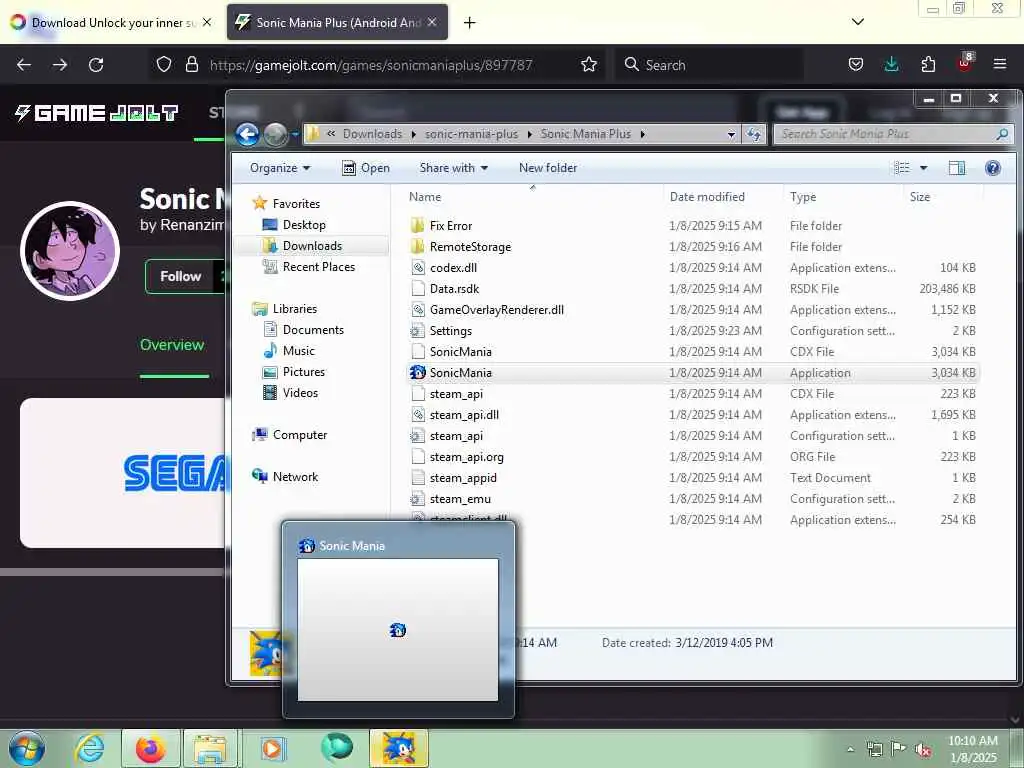Select Recent Places in the navigation pane
The height and width of the screenshot is (768, 1024).
click(x=319, y=266)
